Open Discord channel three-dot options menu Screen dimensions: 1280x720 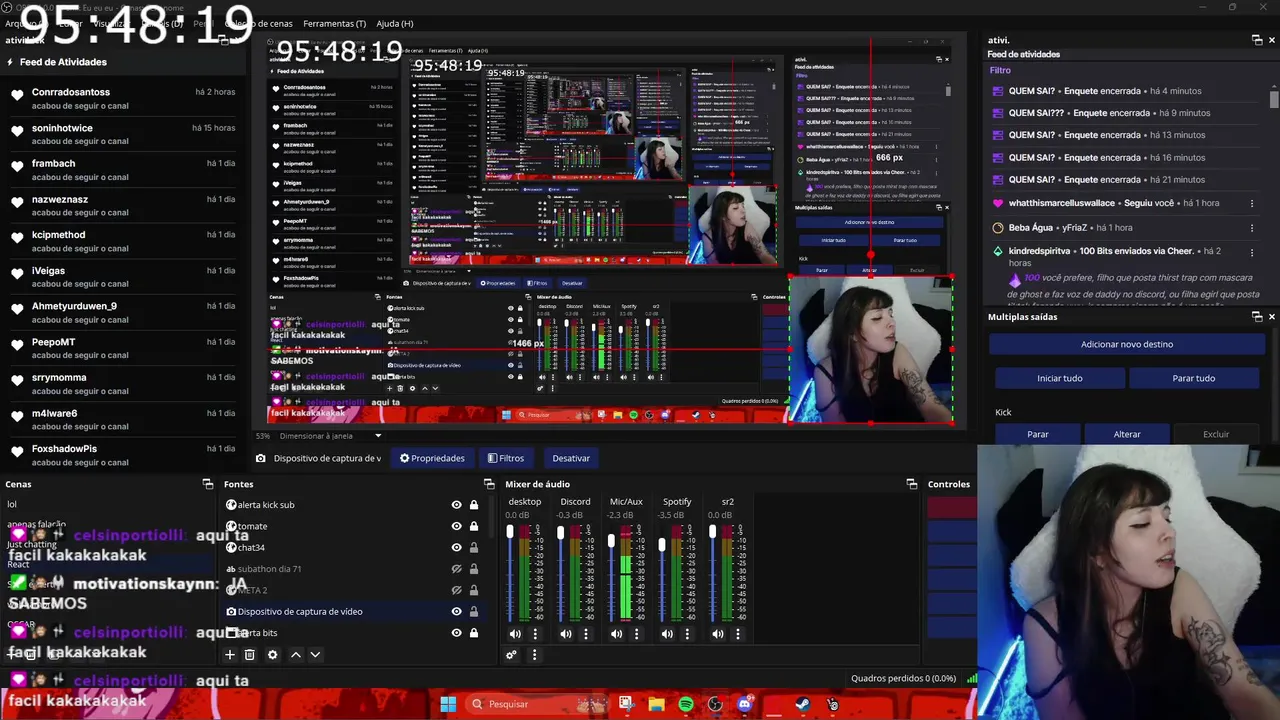tap(586, 634)
